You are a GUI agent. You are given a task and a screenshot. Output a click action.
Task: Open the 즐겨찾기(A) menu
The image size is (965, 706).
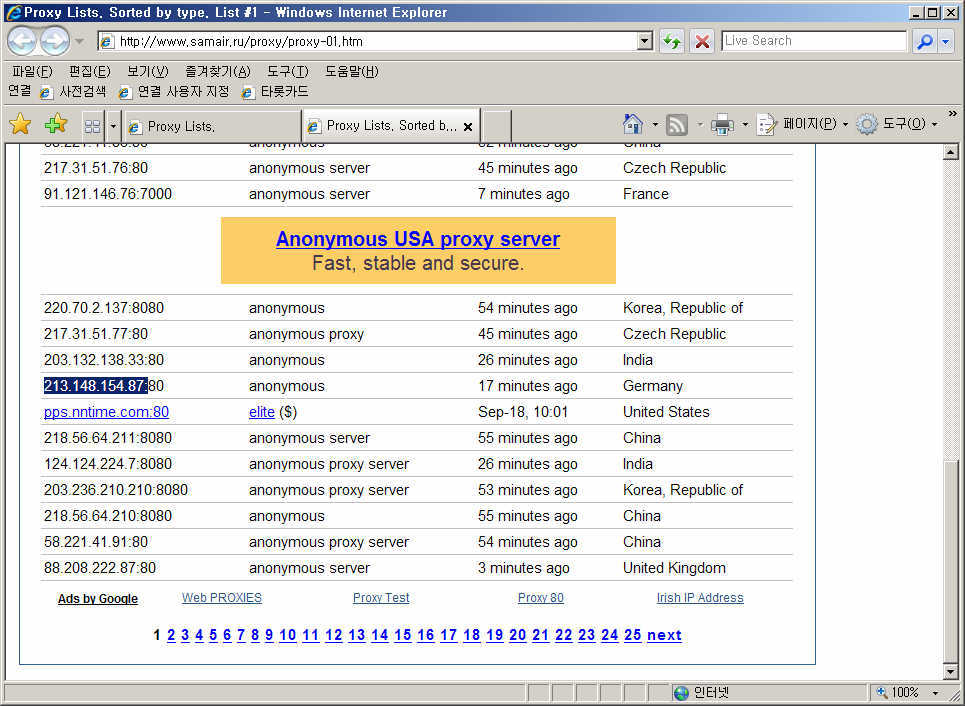pyautogui.click(x=217, y=72)
